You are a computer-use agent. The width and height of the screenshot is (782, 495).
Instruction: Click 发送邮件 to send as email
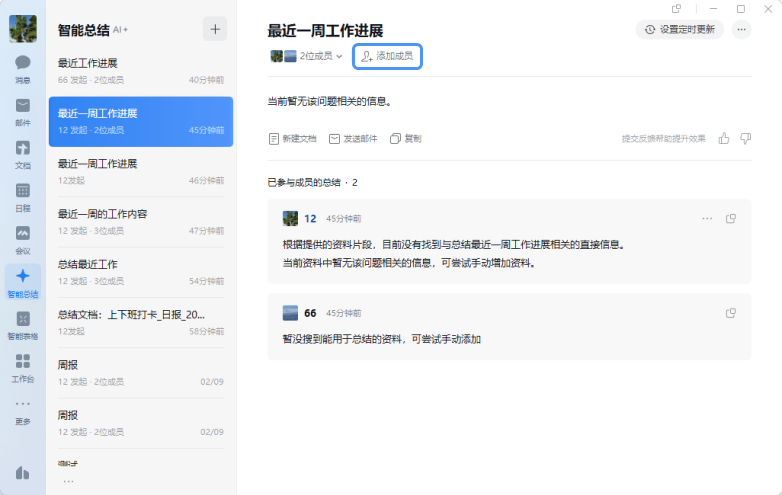(x=353, y=139)
